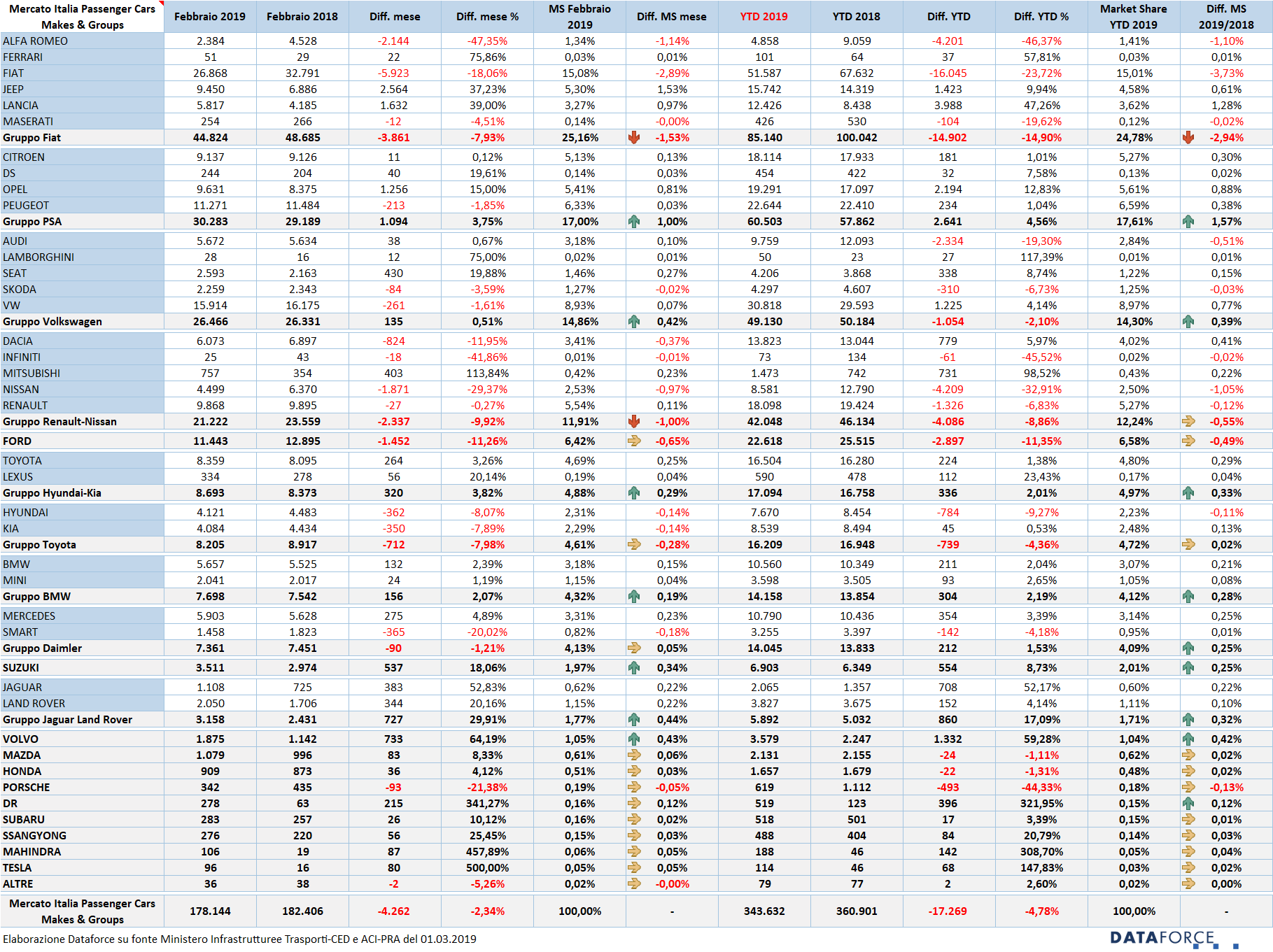
Task: Click green up arrow in Gruppo PSA row, Diff. MS mese
Action: click(634, 222)
